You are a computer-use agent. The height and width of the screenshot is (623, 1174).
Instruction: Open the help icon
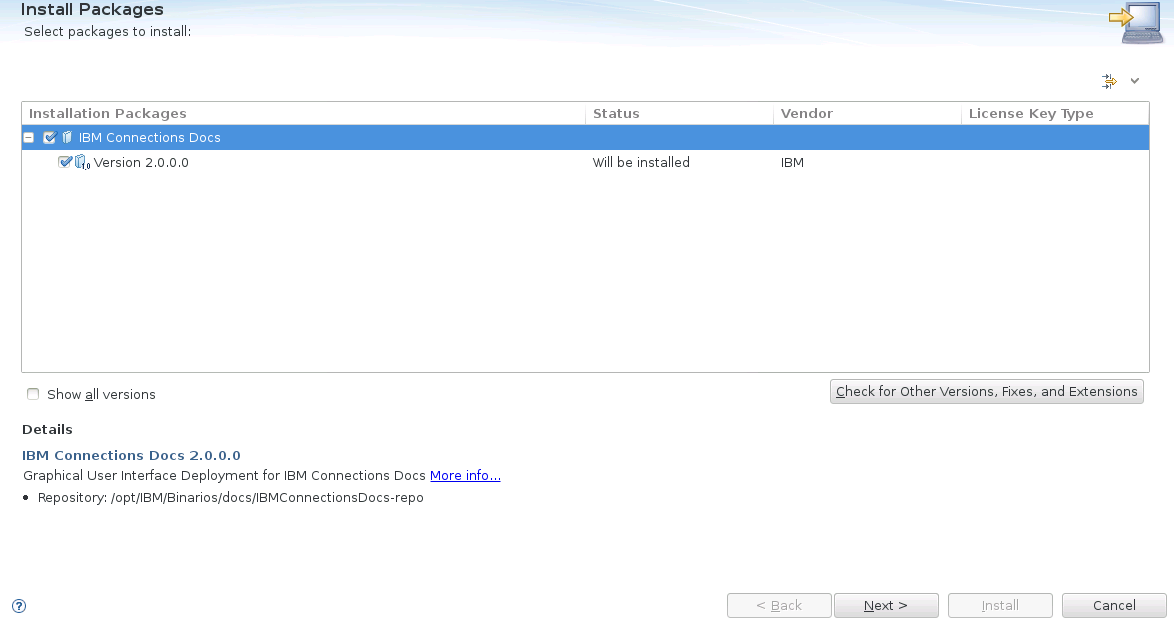pos(19,606)
